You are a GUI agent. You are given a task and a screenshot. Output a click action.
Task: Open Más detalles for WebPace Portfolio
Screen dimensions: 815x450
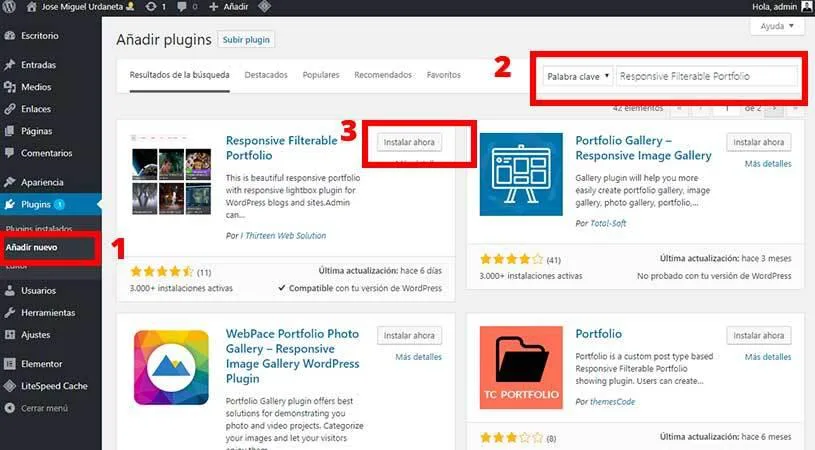418,357
